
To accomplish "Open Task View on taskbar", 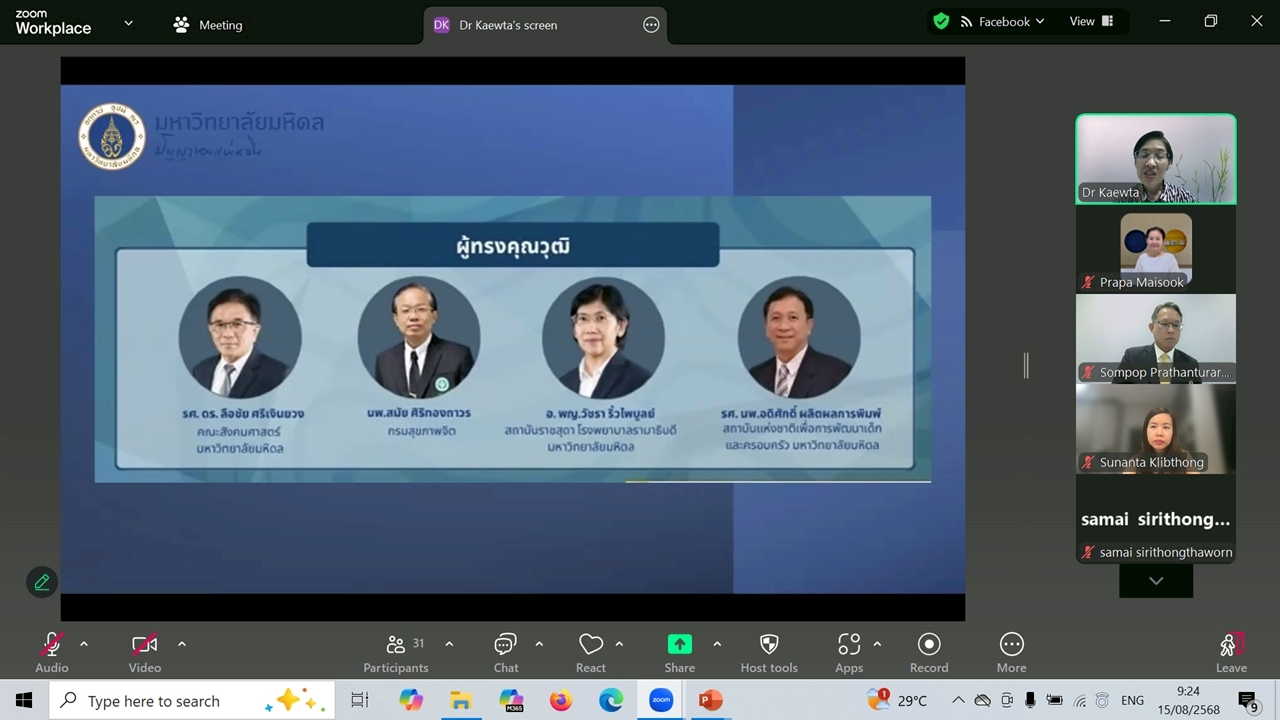I will tap(360, 700).
